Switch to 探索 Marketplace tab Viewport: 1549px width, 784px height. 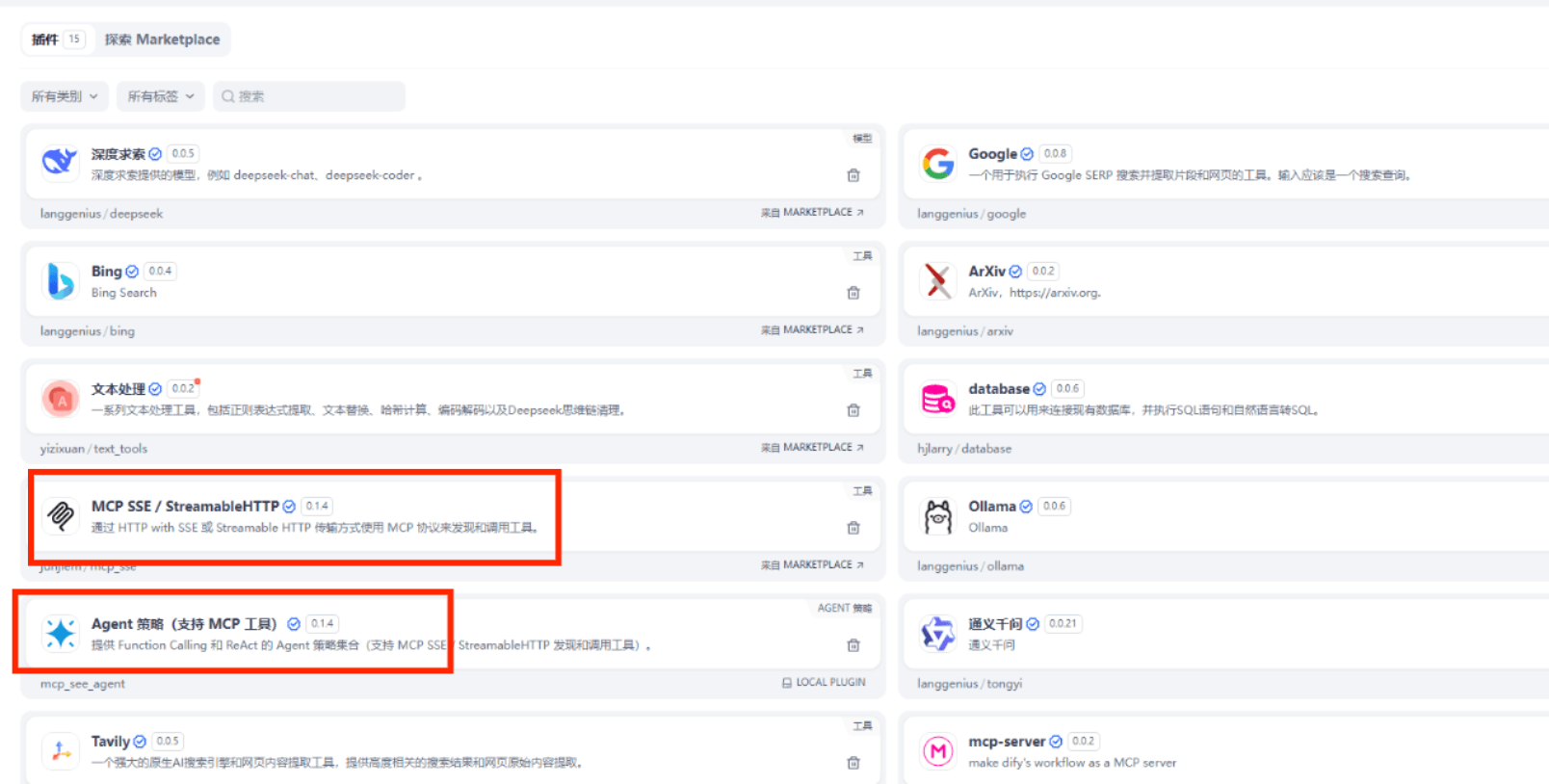[162, 39]
